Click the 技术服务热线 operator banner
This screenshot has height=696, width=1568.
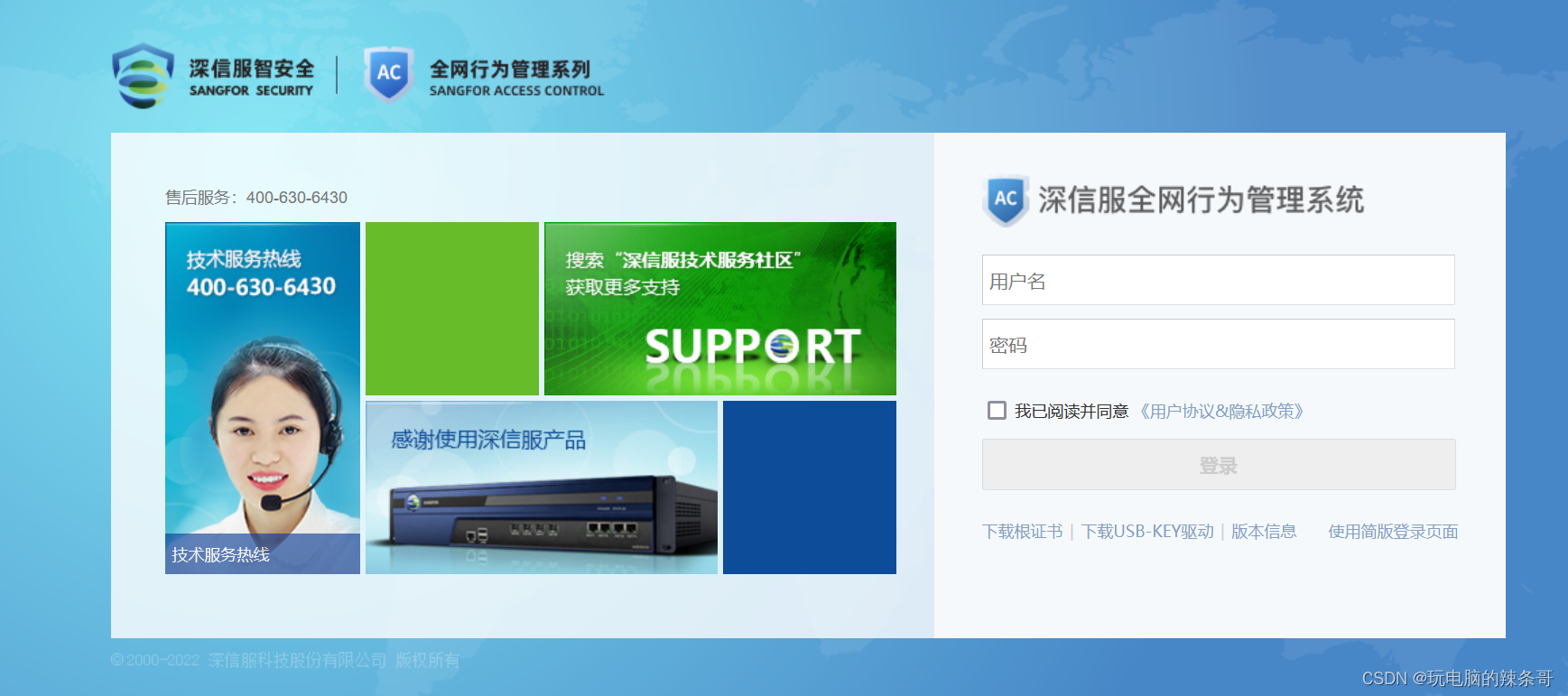[x=263, y=398]
